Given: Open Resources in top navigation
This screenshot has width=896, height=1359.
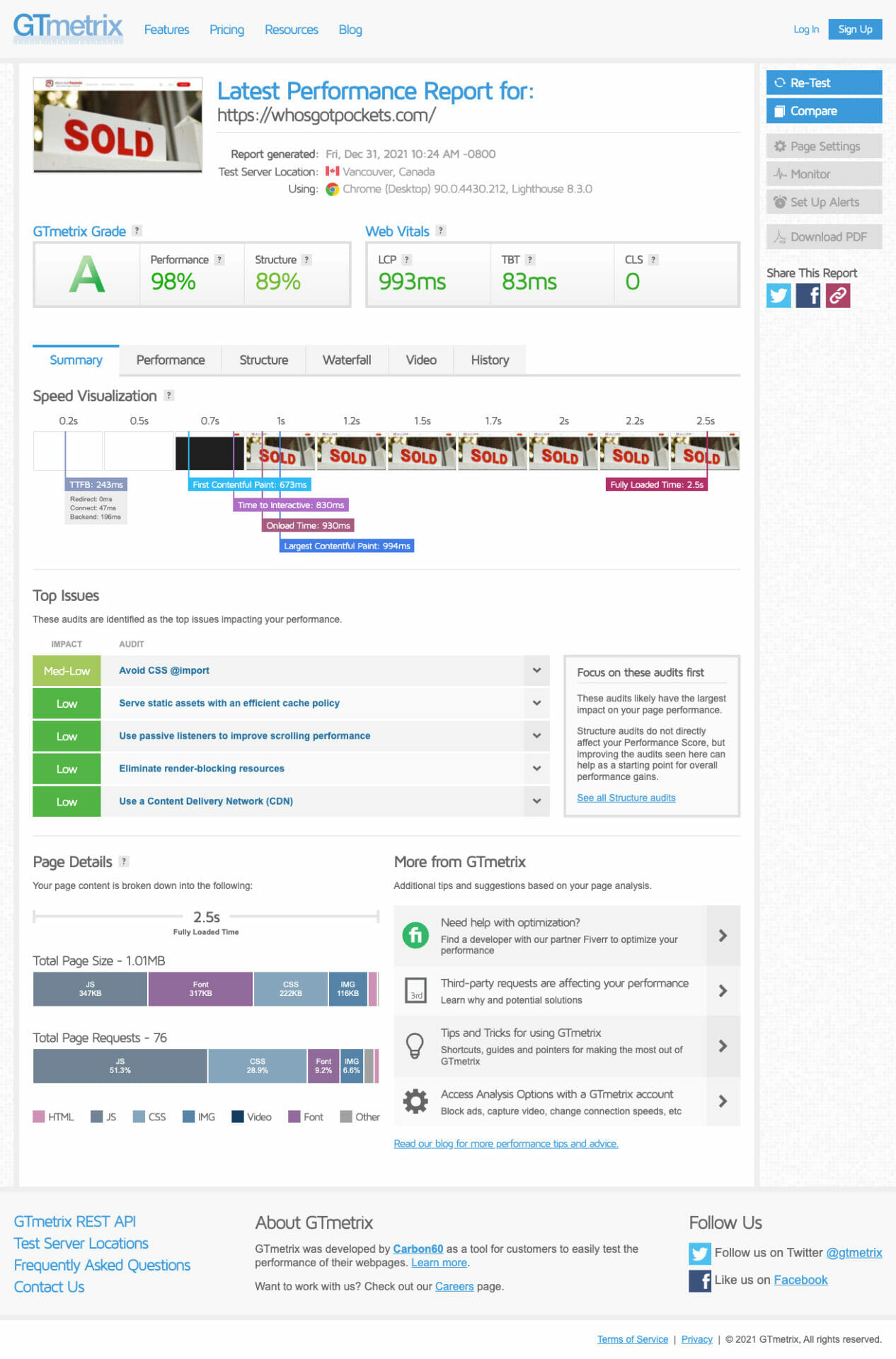Looking at the screenshot, I should 292,30.
